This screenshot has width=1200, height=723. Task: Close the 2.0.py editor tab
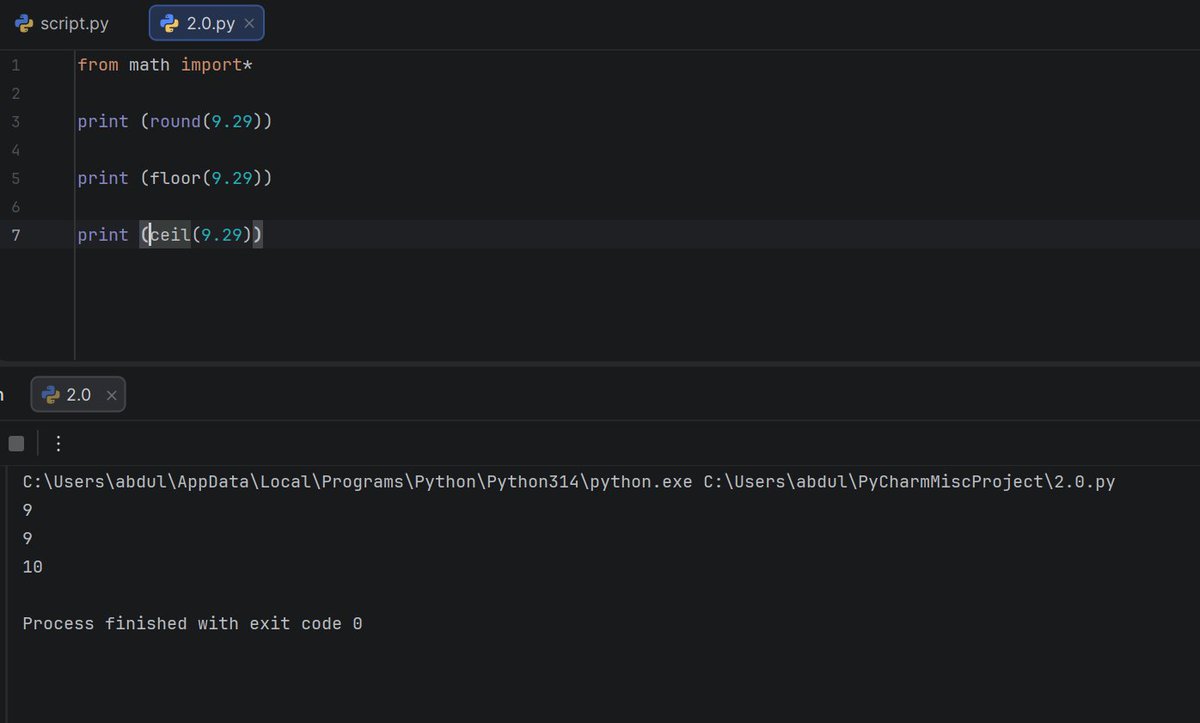[249, 23]
